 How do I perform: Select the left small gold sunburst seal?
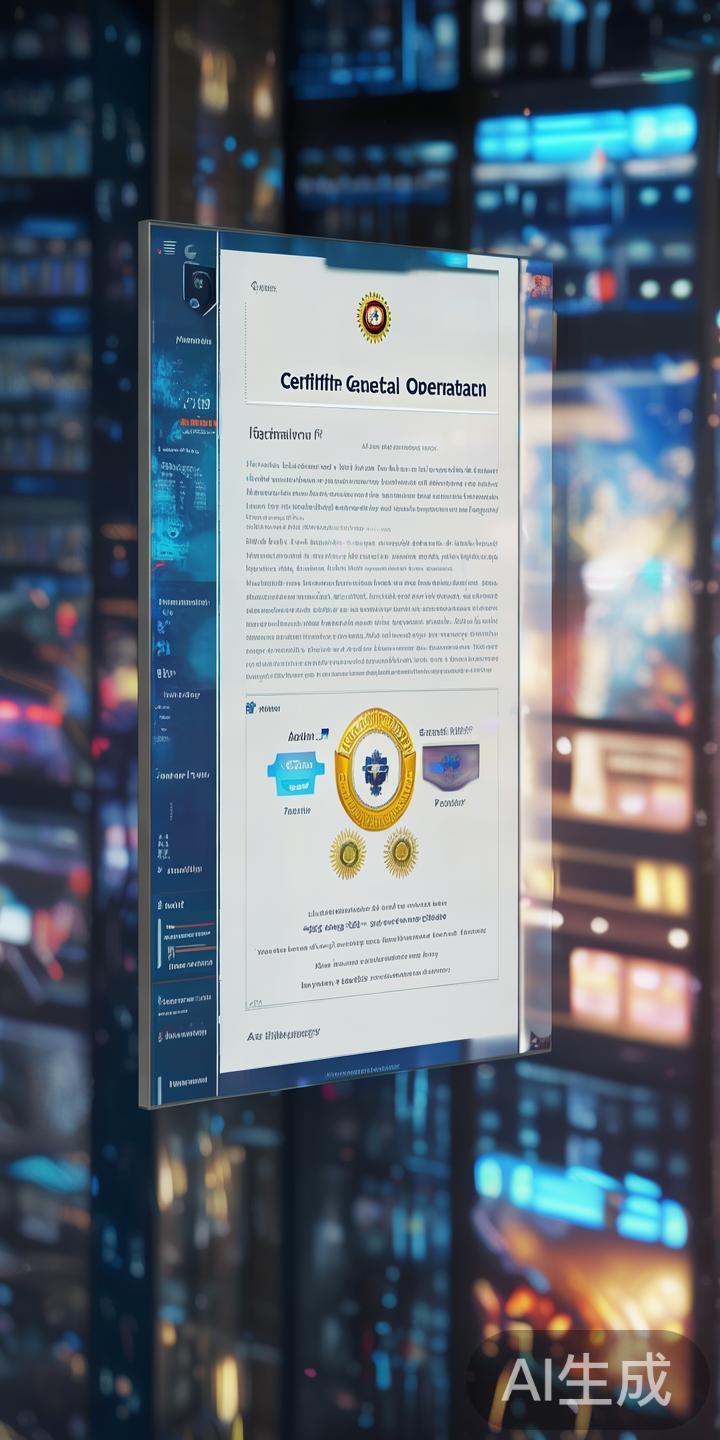coord(347,854)
